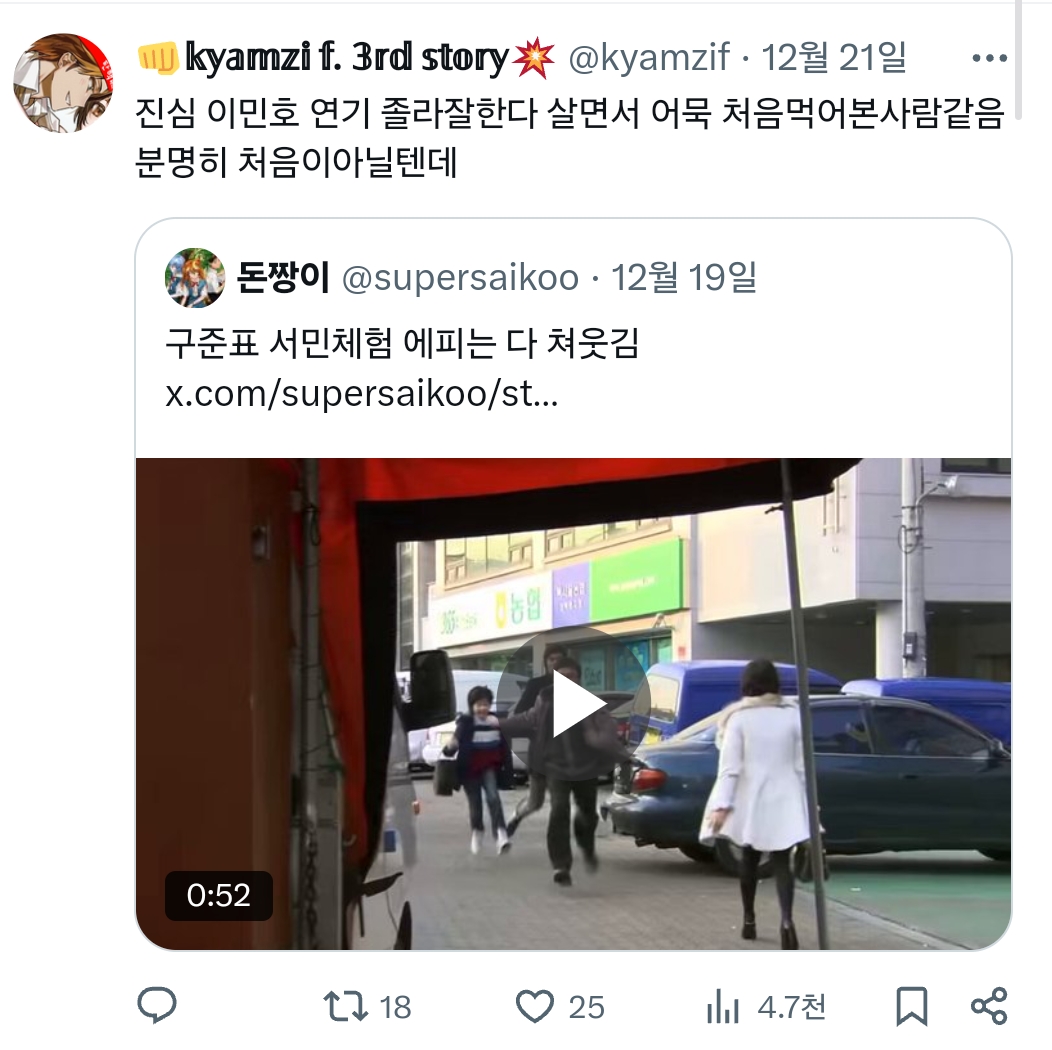Follow the x.com/supersaikoo/st… link
This screenshot has height=1050, width=1052.
(x=362, y=394)
